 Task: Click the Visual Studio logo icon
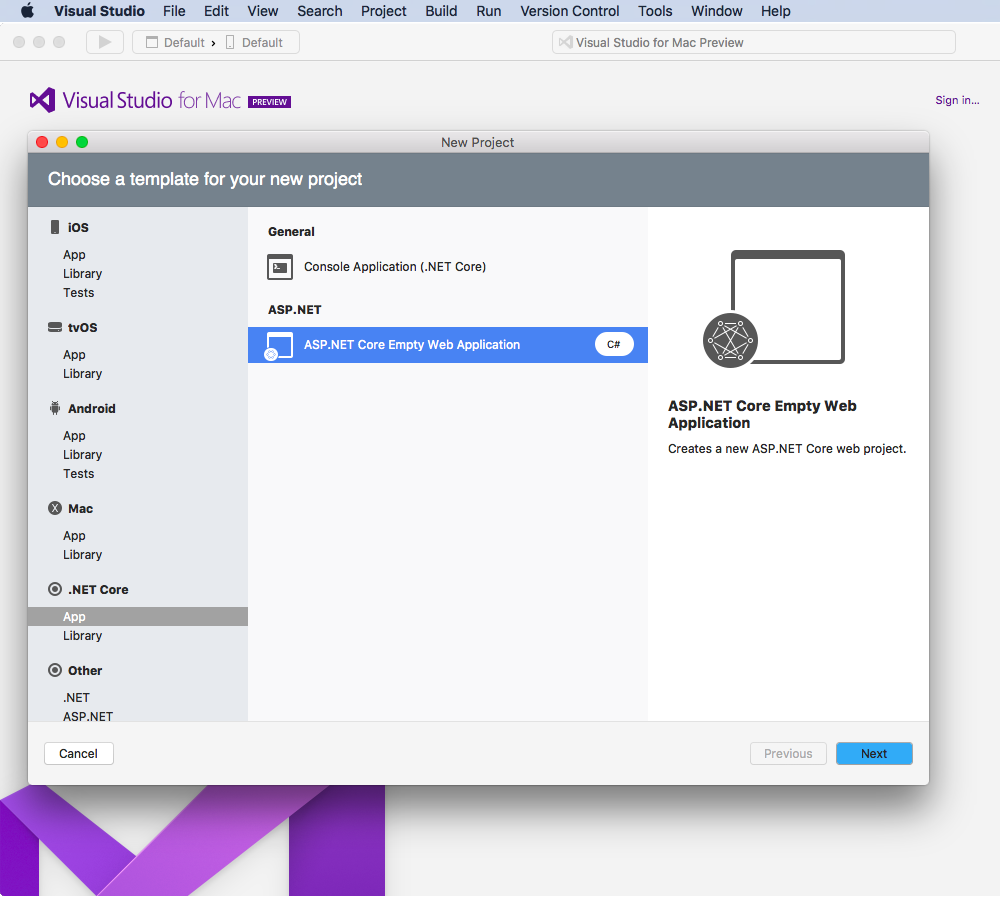(x=43, y=100)
